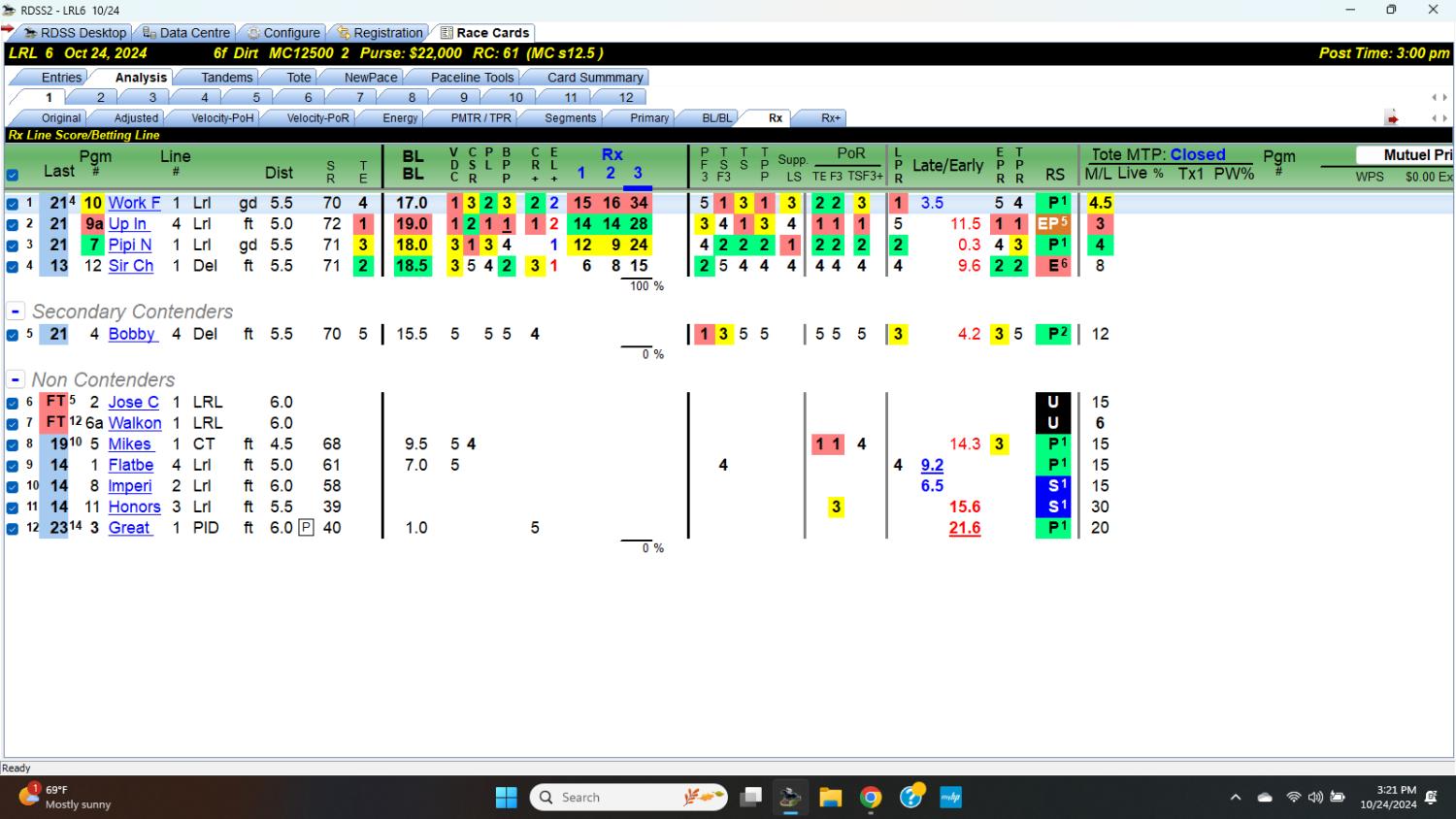Switch to the Velocity-PoH sub-tab
This screenshot has width=1456, height=819.
click(x=222, y=118)
